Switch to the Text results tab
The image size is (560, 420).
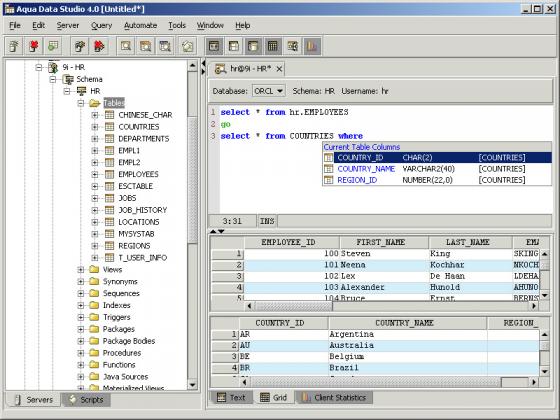tap(231, 398)
